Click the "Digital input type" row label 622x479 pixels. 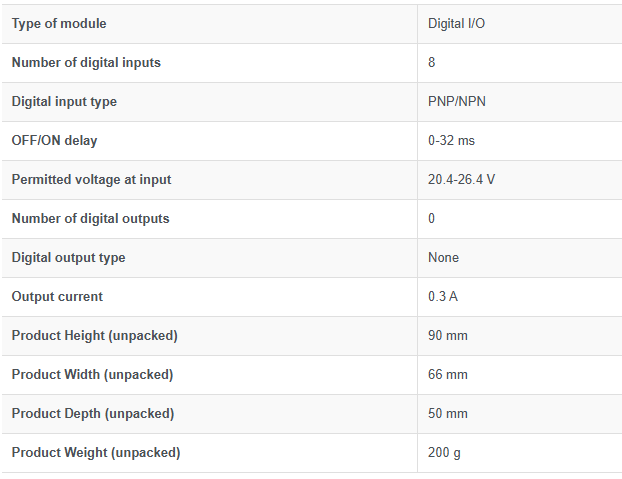[64, 101]
